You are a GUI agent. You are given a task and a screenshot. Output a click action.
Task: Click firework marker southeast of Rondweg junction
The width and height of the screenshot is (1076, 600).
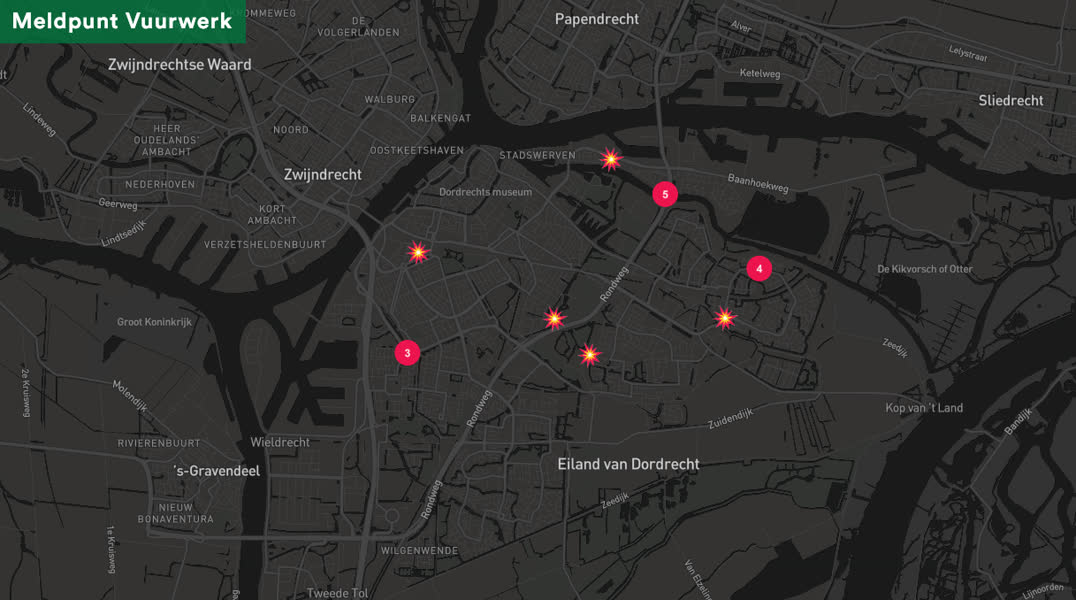pyautogui.click(x=589, y=355)
